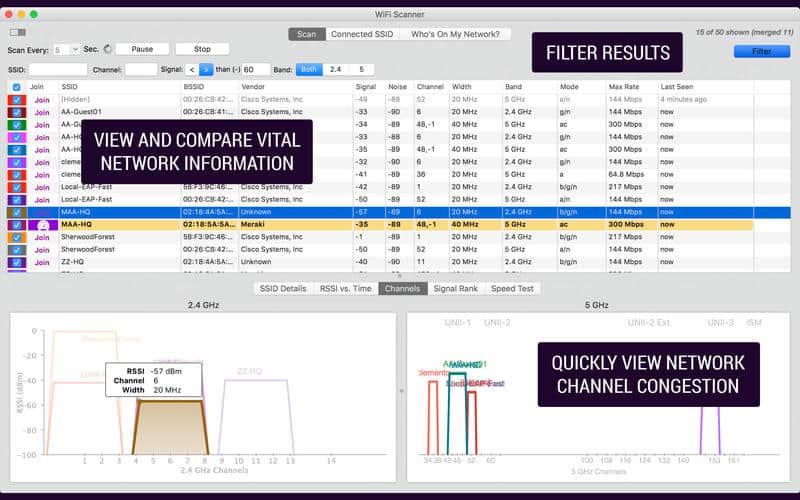This screenshot has width=800, height=500.
Task: Toggle the sidebar layout icon
Action: coord(17,33)
